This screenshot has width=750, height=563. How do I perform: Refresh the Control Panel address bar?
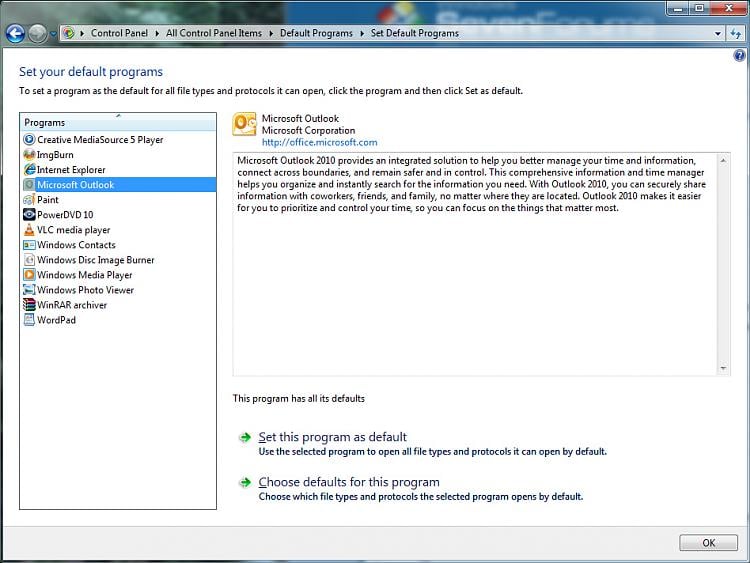pos(736,33)
